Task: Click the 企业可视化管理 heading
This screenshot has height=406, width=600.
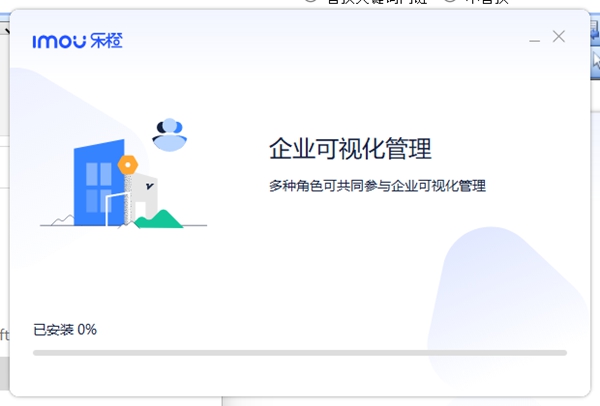Action: pos(350,150)
